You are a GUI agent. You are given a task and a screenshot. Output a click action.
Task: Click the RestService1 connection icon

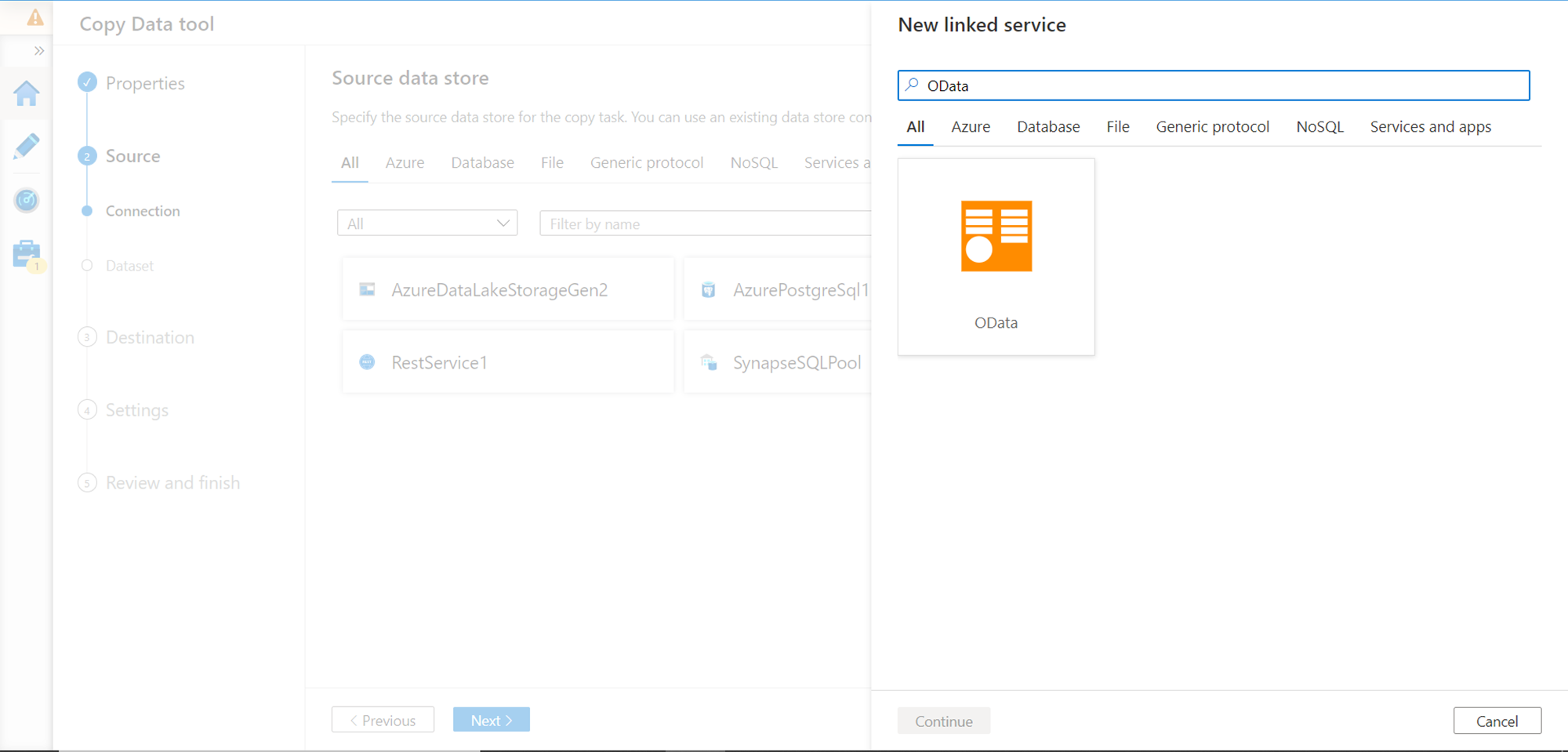click(367, 362)
